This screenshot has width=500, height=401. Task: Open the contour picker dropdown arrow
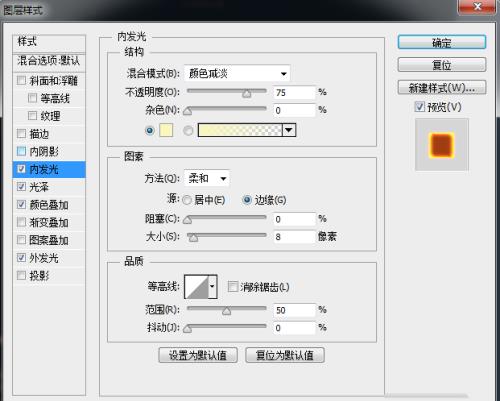point(212,286)
